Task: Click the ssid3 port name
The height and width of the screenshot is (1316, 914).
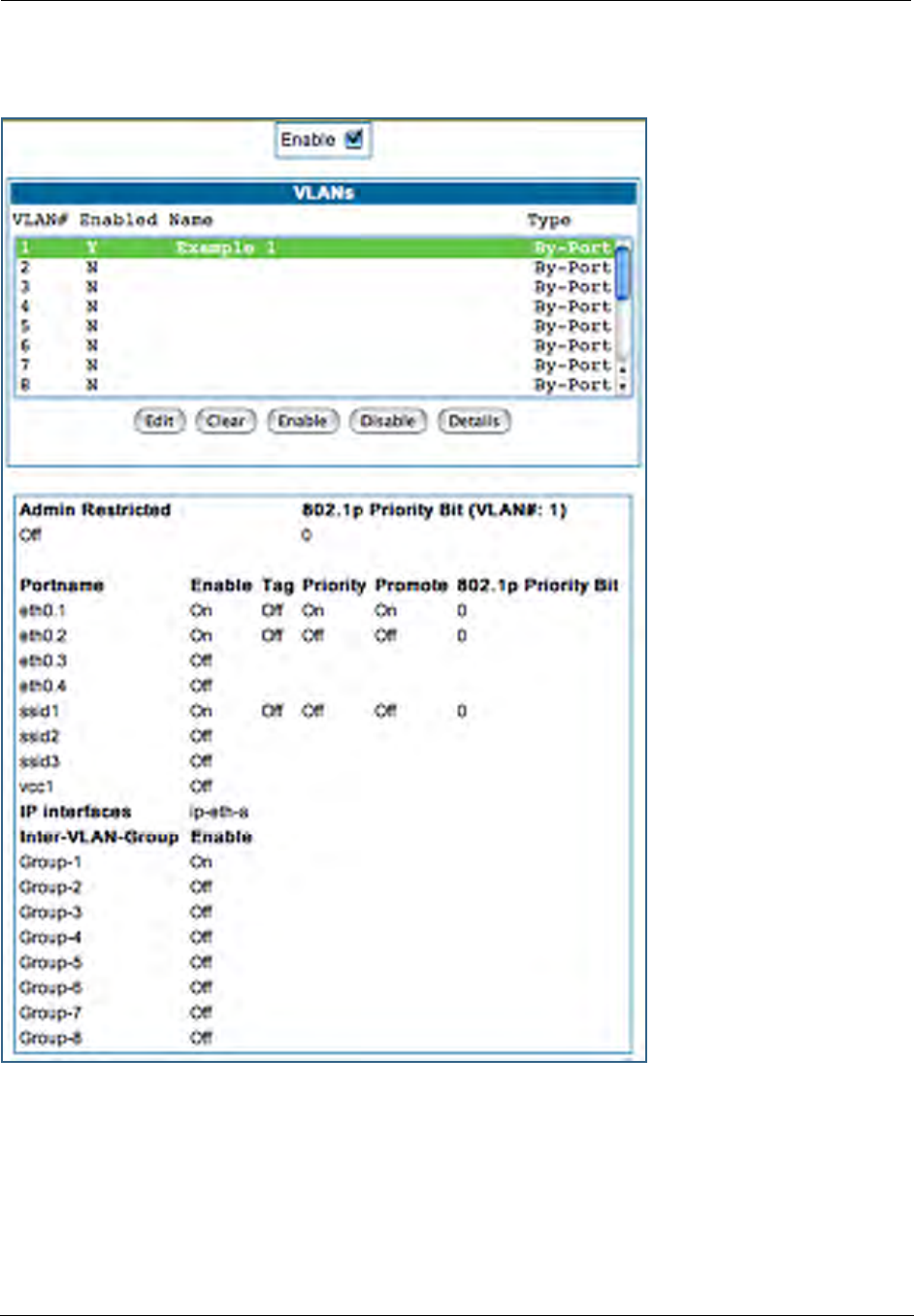Action: click(39, 762)
